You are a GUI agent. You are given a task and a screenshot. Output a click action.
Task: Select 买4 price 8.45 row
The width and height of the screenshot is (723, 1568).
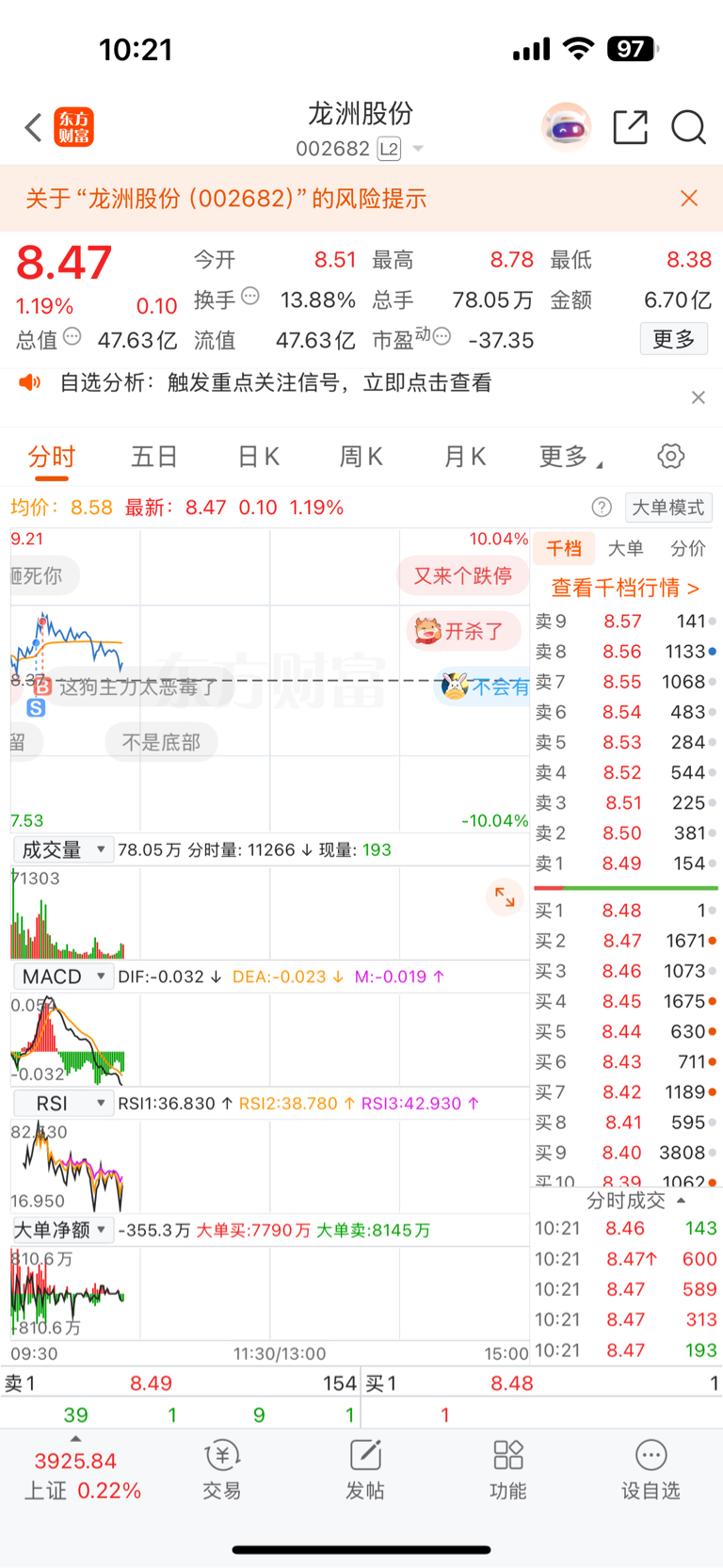(626, 1001)
